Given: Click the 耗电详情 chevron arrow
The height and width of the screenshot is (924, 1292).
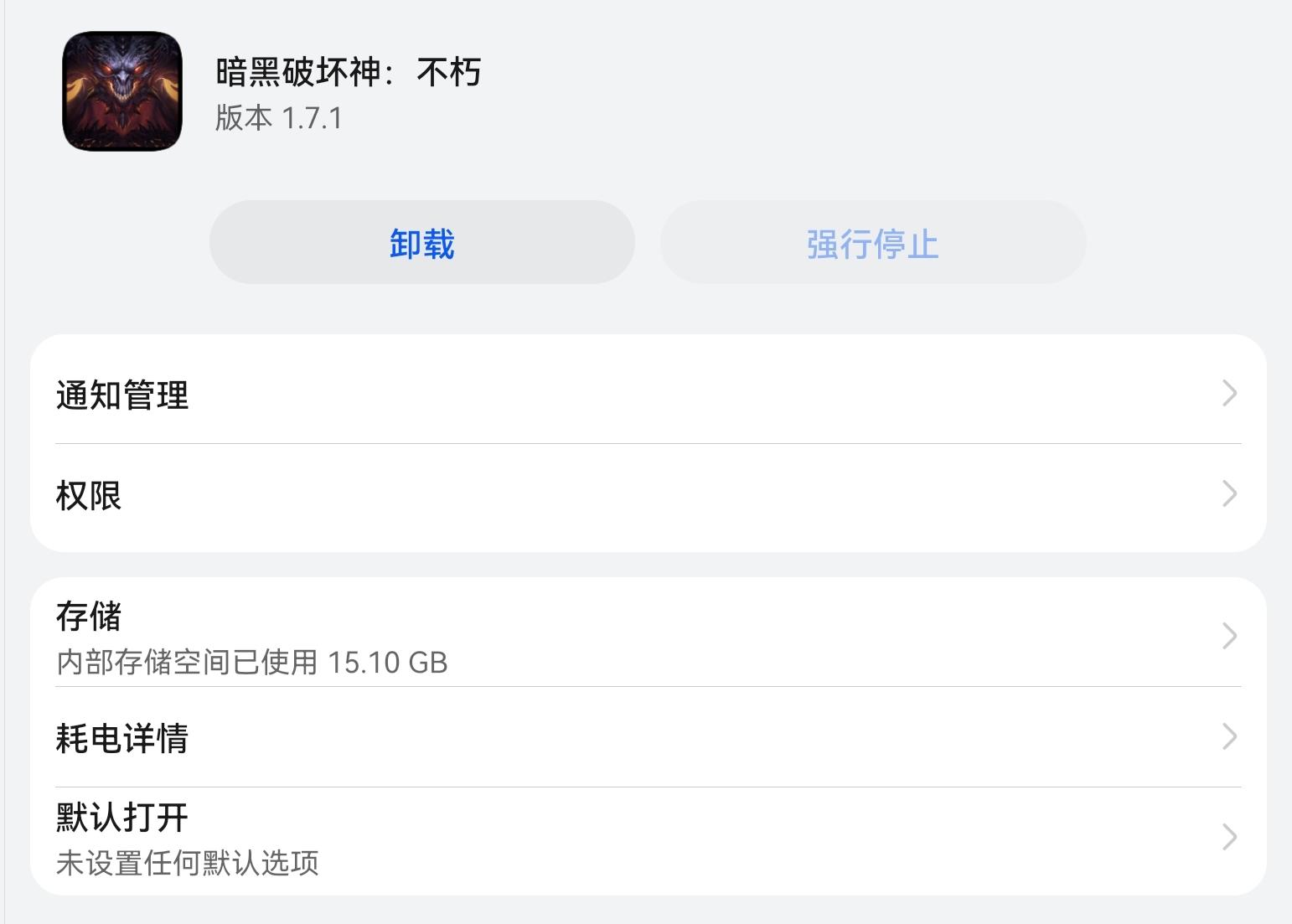Looking at the screenshot, I should pyautogui.click(x=1229, y=736).
